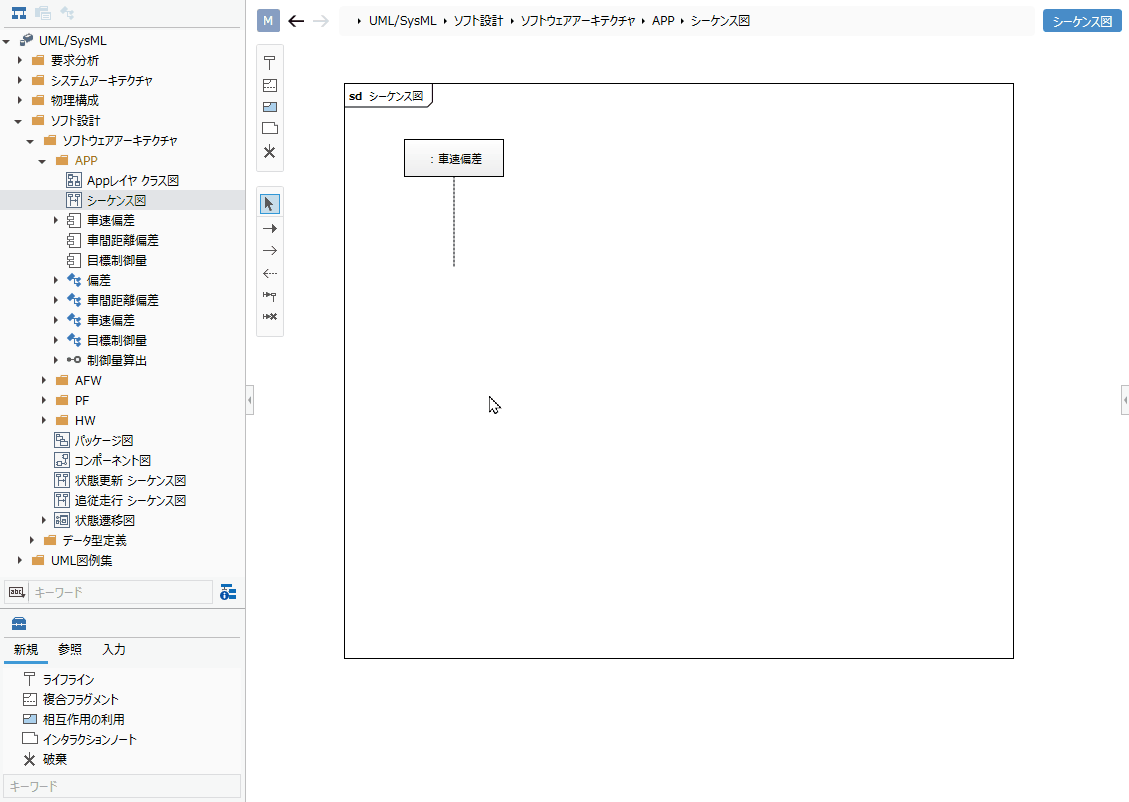Expand the データ型定義 folder

coord(31,540)
